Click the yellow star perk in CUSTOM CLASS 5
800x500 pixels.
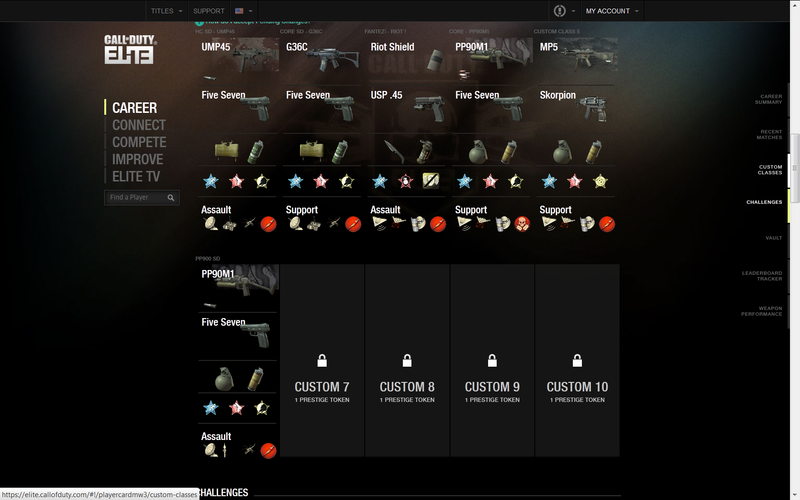(601, 181)
